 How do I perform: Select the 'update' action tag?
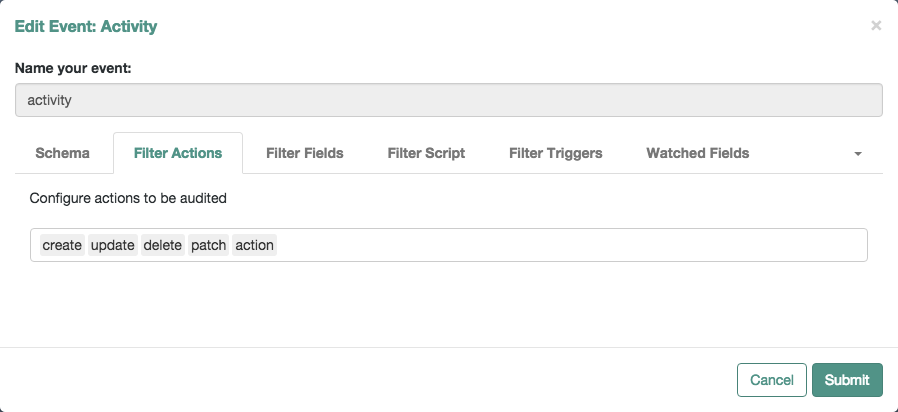tap(113, 245)
